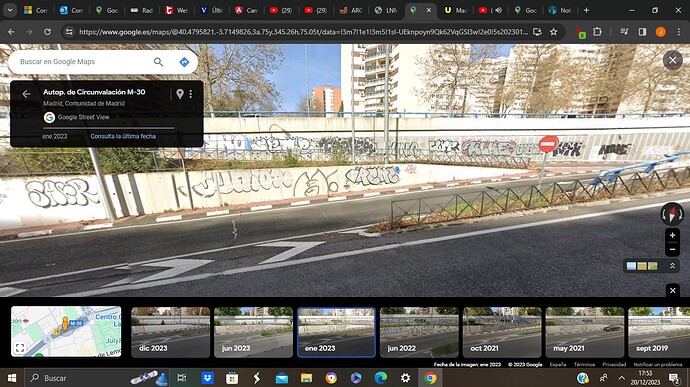Click the 'Notificar un problema' link
The height and width of the screenshot is (387, 690).
[658, 365]
